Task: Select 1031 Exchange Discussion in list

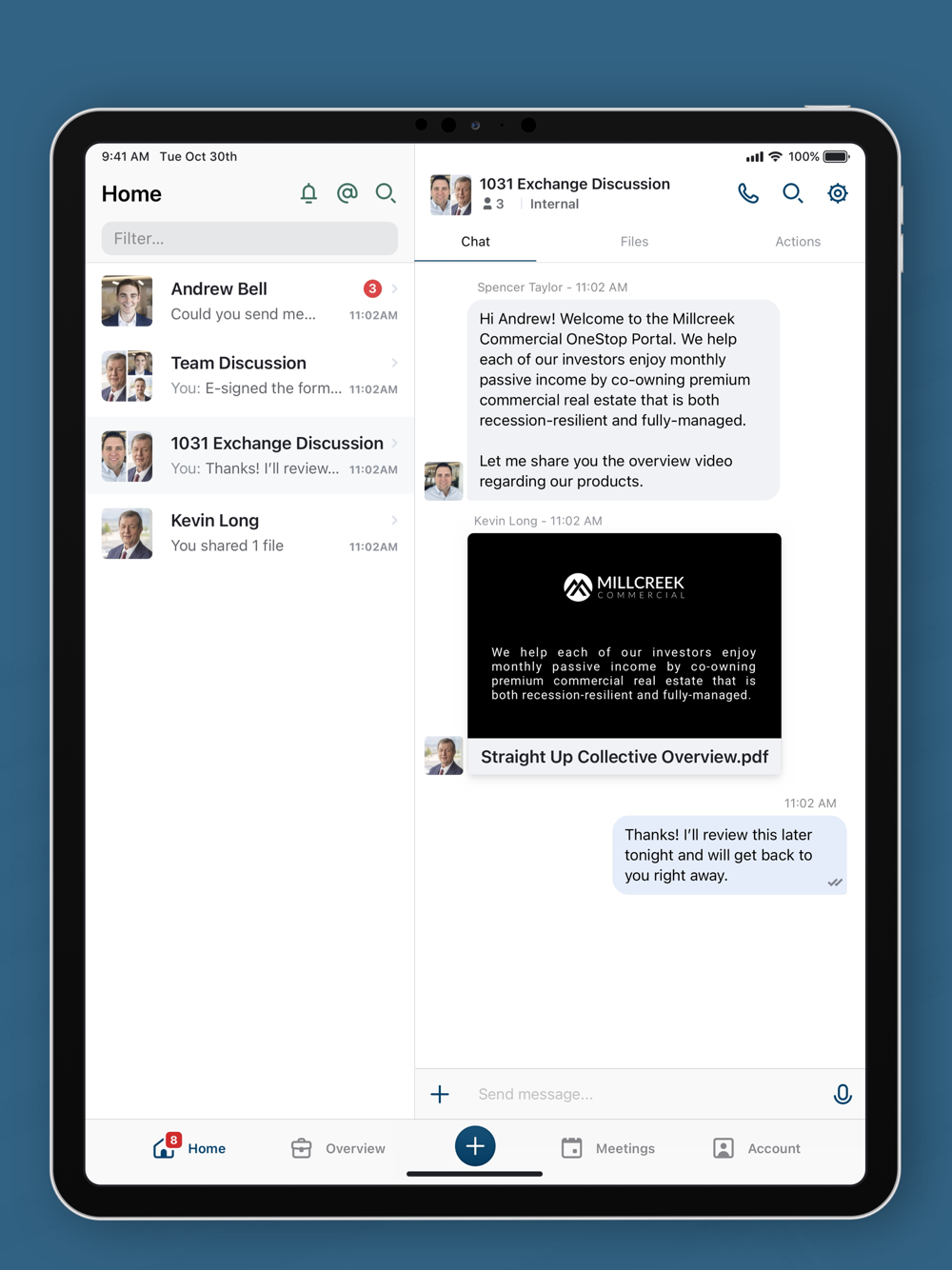Action: tap(249, 455)
